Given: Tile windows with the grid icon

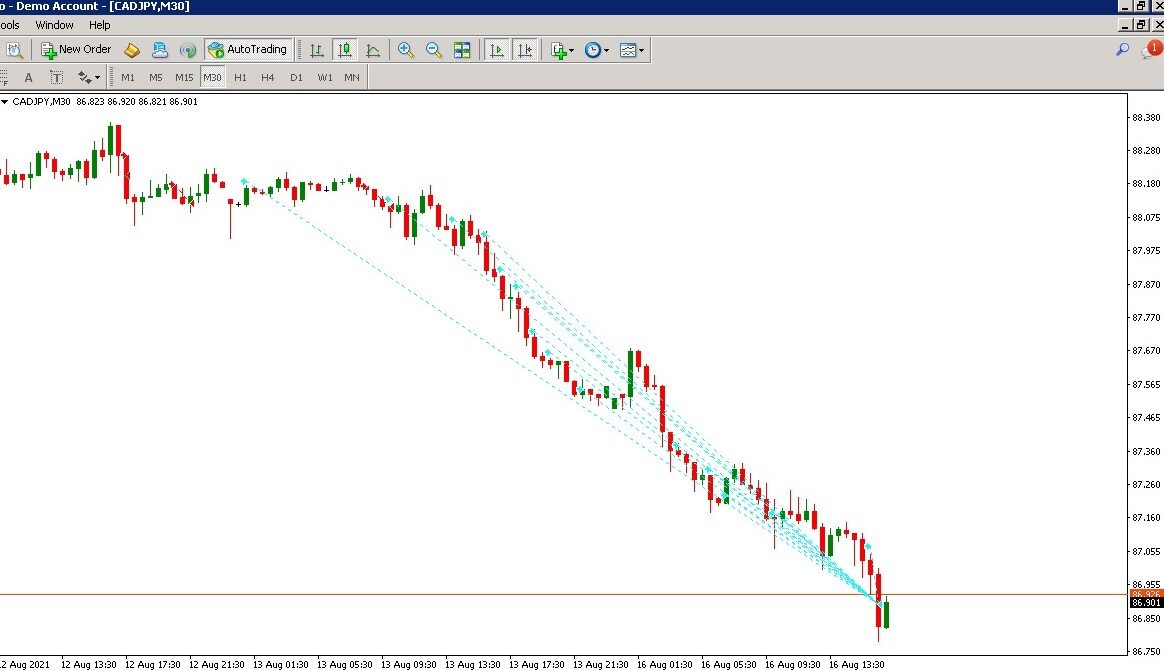Looking at the screenshot, I should click(462, 50).
